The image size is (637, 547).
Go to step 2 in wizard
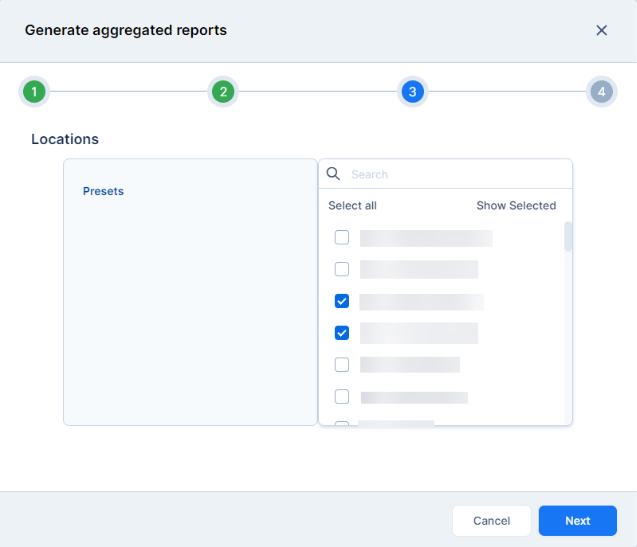coord(223,92)
